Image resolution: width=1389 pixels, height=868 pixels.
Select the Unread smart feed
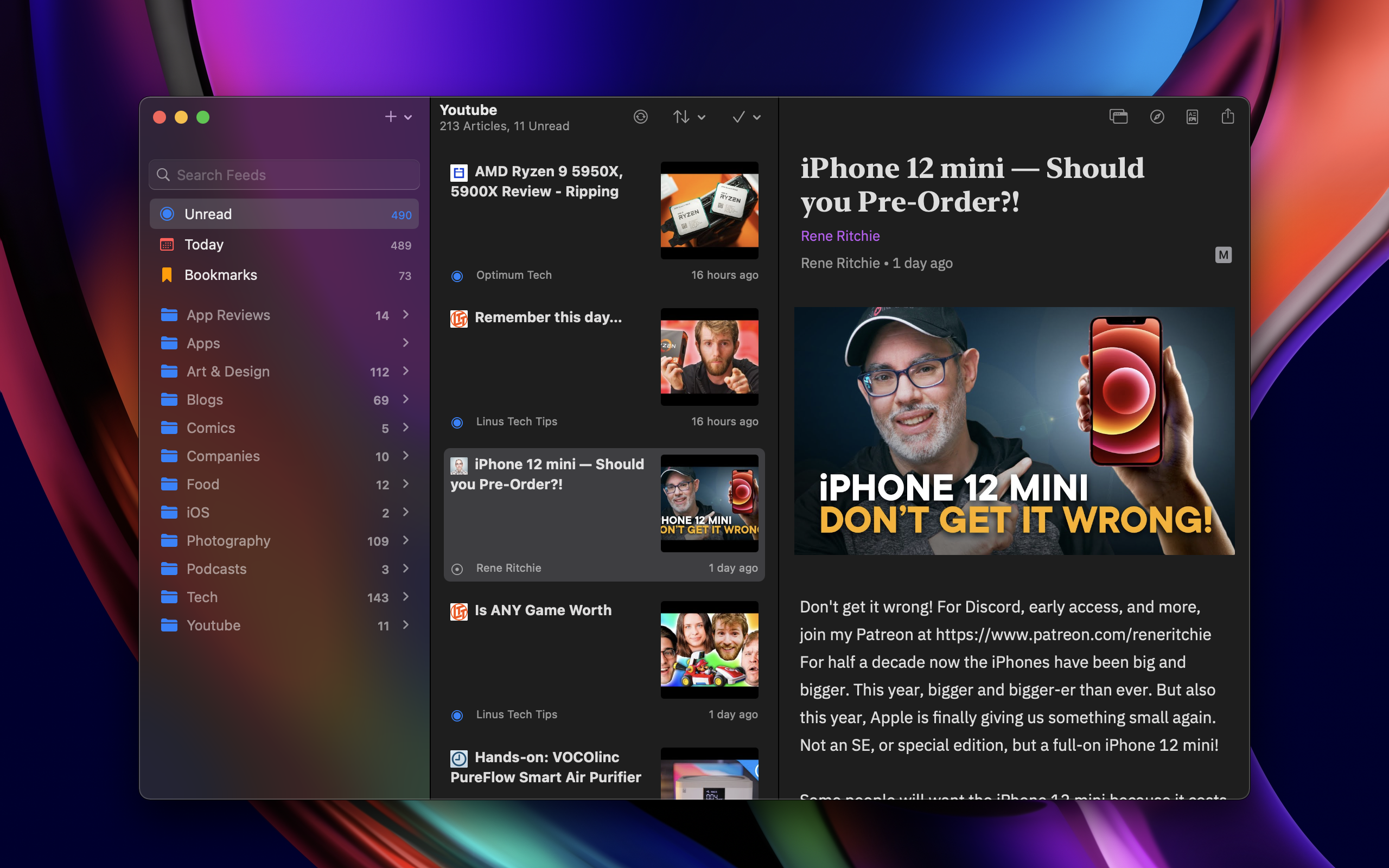[284, 214]
